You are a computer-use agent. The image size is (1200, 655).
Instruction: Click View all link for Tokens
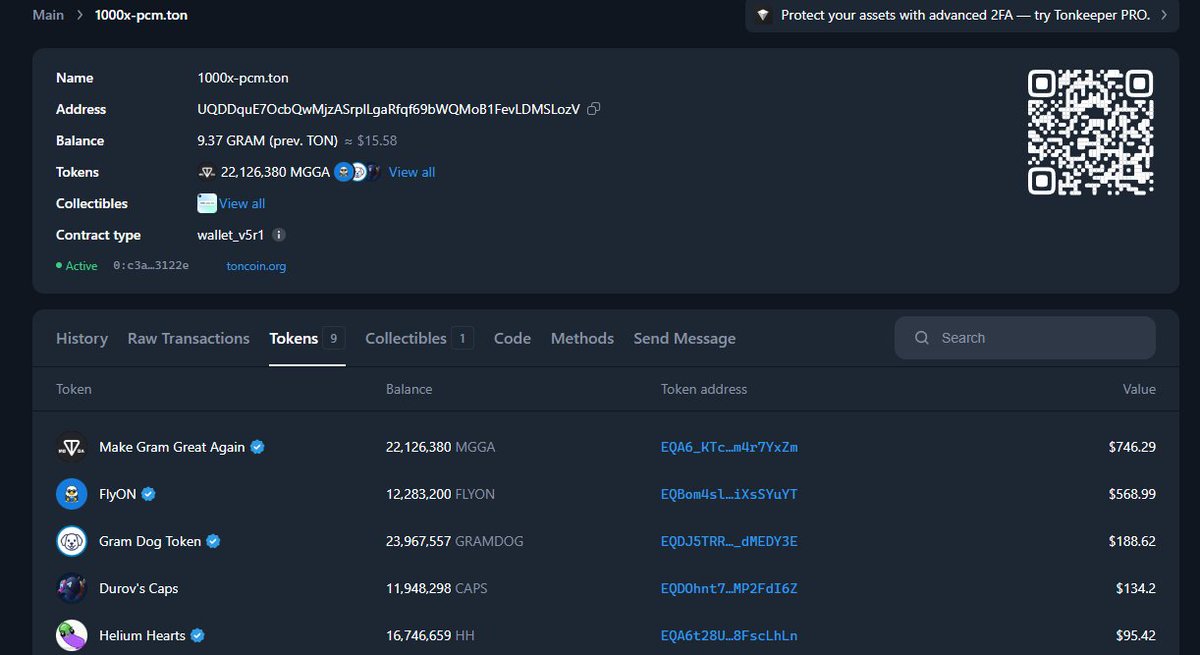coord(412,172)
